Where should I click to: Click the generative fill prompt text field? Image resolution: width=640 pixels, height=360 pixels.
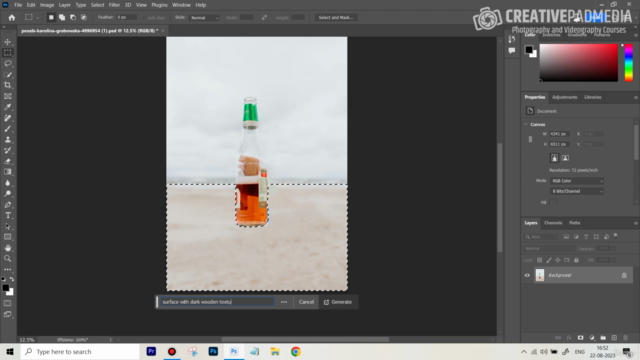[216, 302]
